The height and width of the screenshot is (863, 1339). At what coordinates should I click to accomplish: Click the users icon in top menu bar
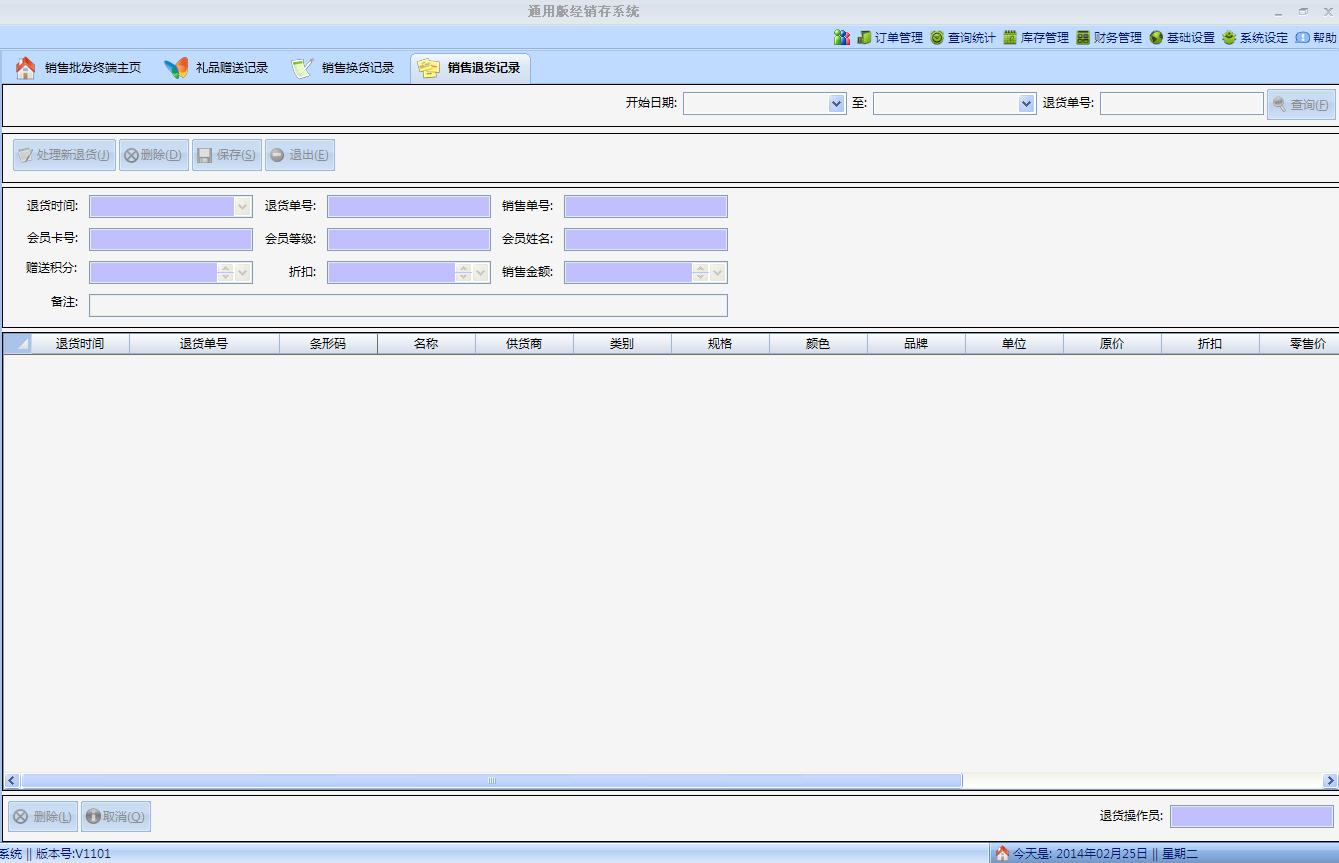click(841, 38)
